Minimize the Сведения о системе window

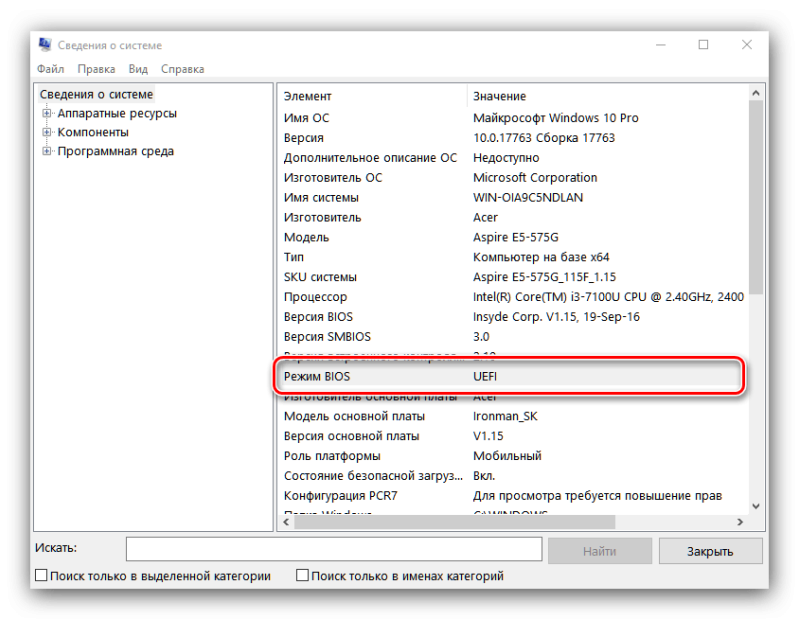[x=661, y=45]
